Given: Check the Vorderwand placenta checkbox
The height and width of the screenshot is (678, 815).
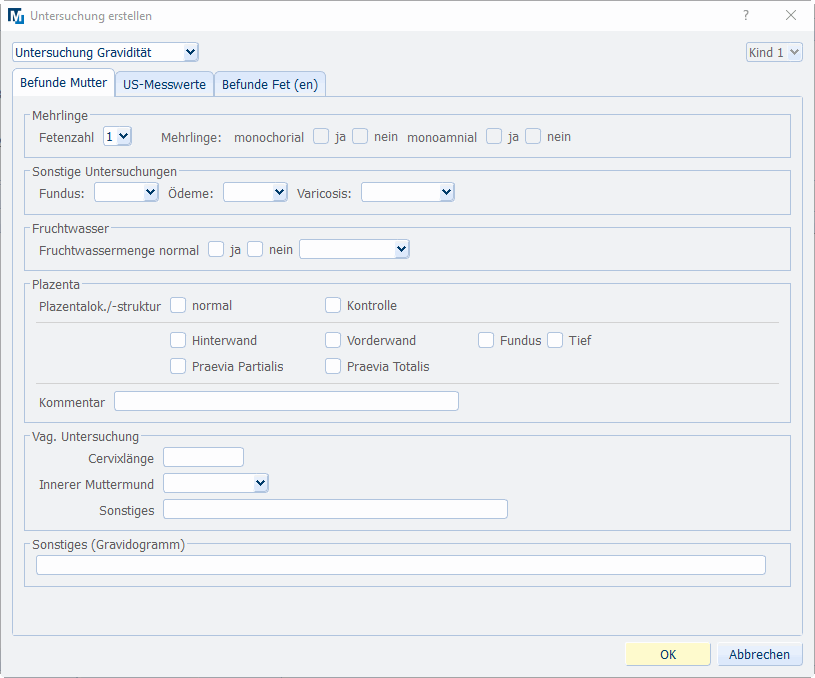Looking at the screenshot, I should click(x=333, y=340).
